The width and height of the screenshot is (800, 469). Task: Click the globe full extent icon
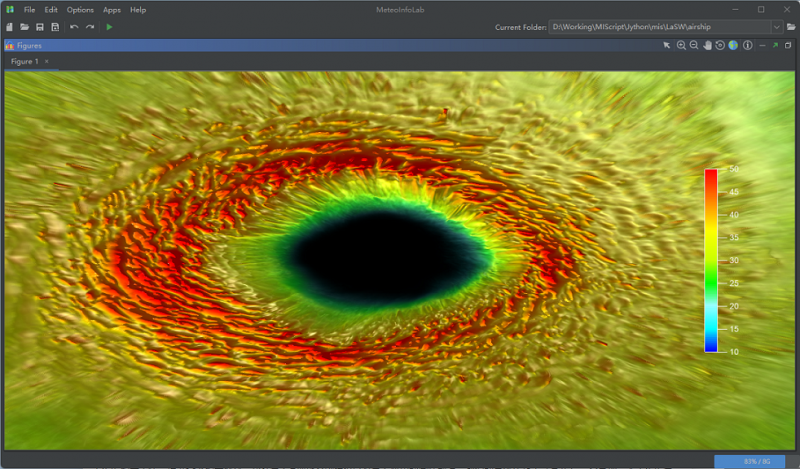(x=732, y=46)
